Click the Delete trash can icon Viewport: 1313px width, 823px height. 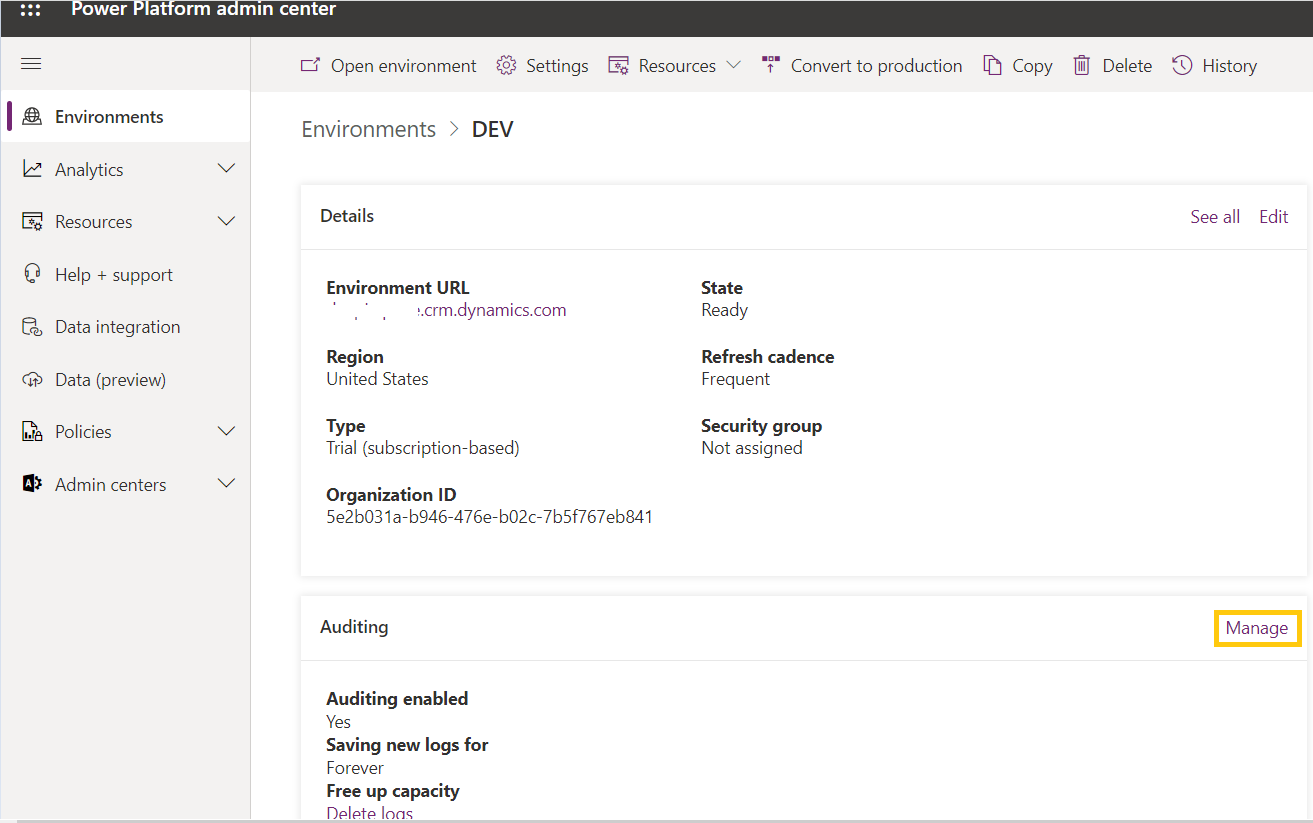point(1082,65)
